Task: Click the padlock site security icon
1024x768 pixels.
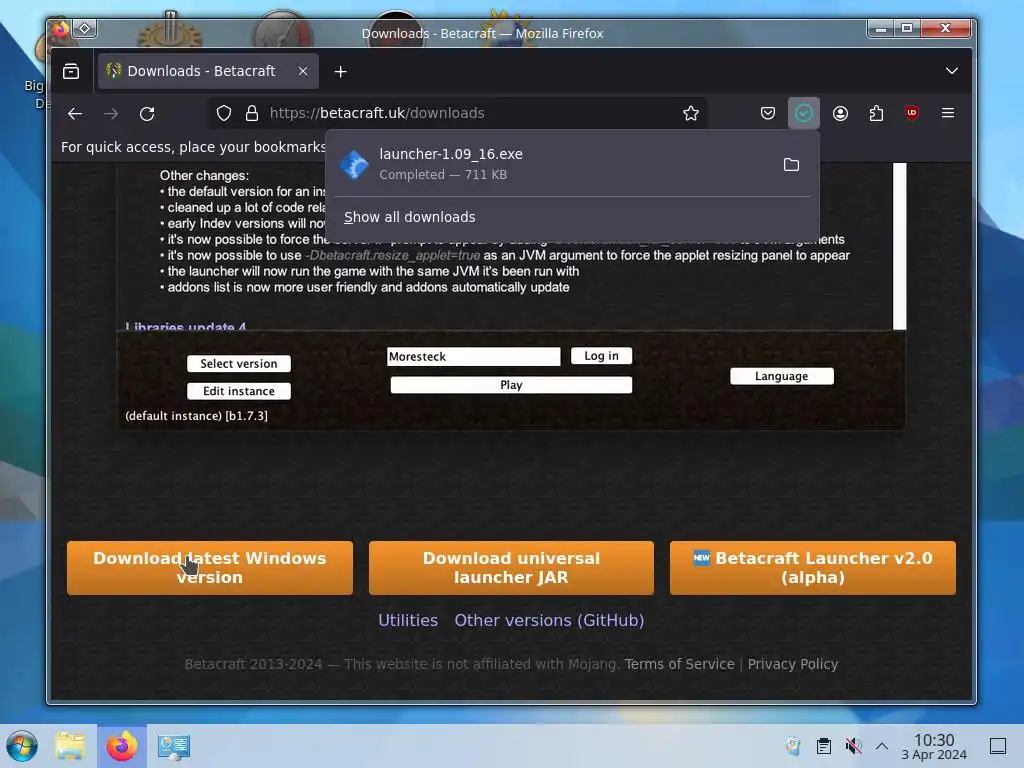Action: click(252, 114)
